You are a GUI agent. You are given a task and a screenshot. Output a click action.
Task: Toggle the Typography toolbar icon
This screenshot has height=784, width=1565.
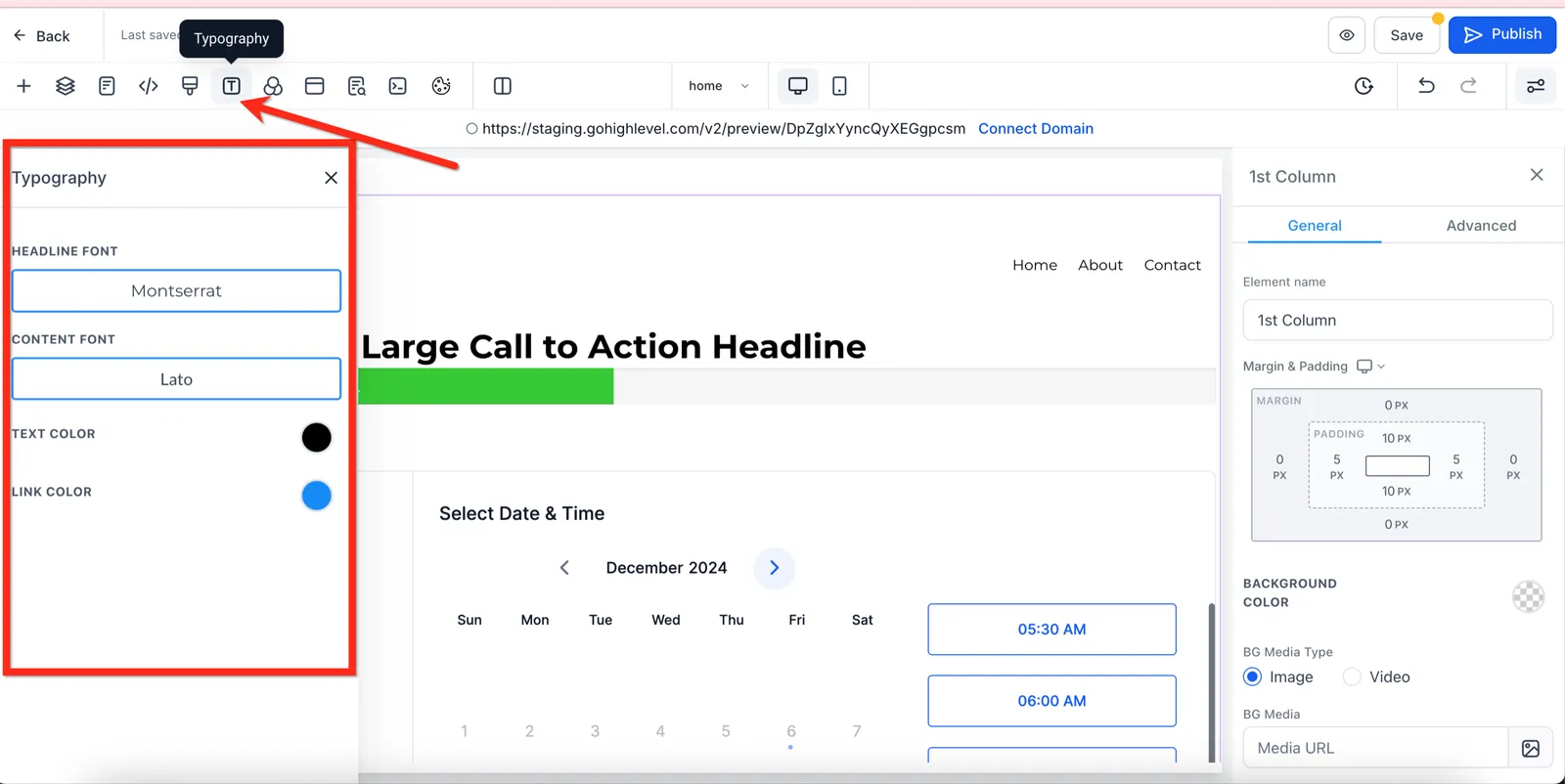231,86
